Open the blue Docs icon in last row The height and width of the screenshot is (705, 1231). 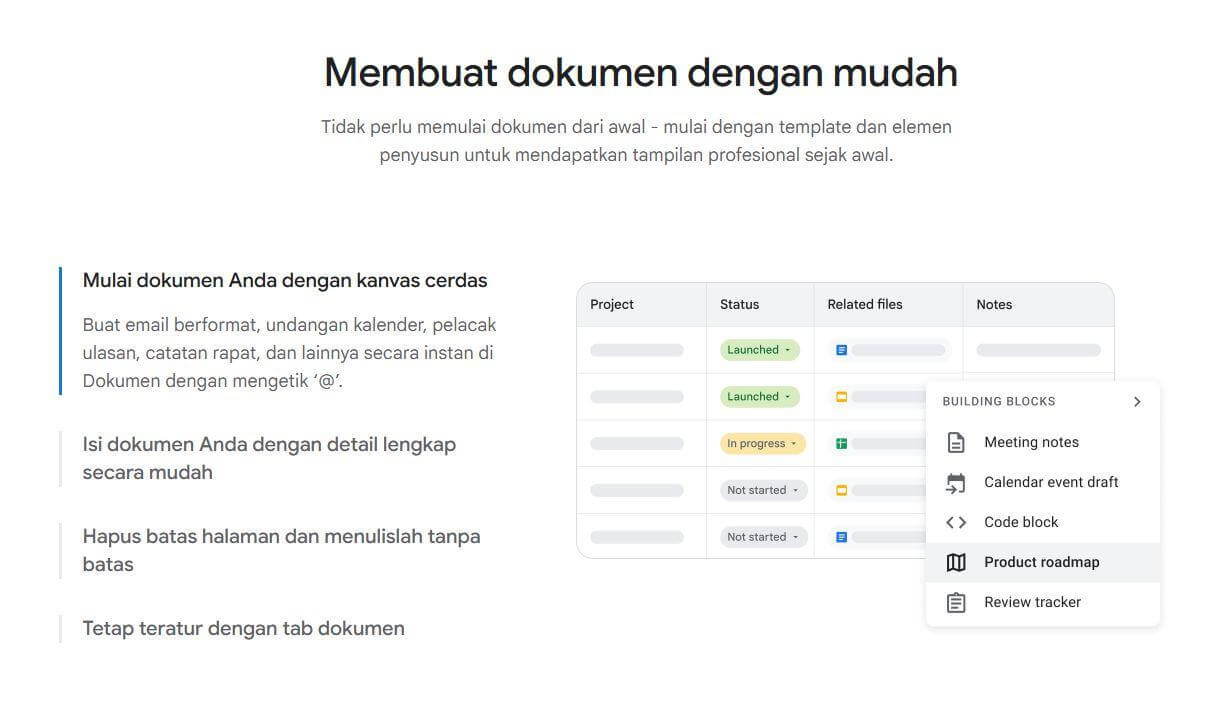point(841,537)
